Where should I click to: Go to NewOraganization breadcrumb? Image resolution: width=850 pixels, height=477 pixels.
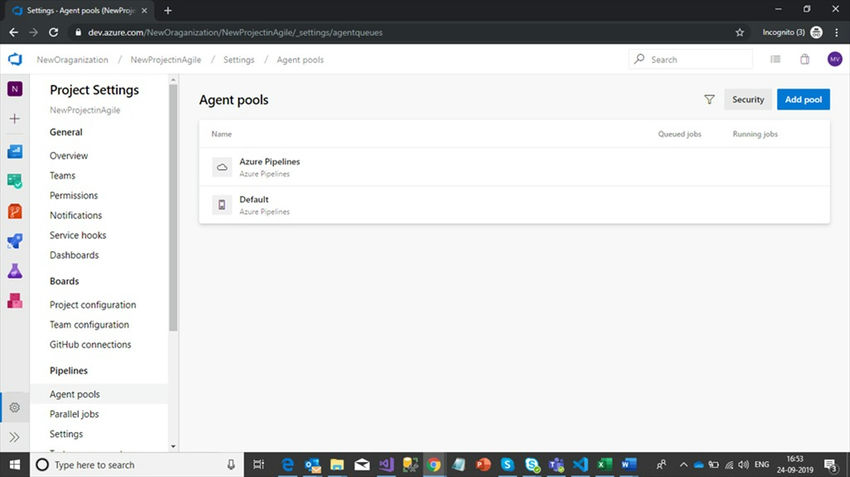click(x=73, y=60)
